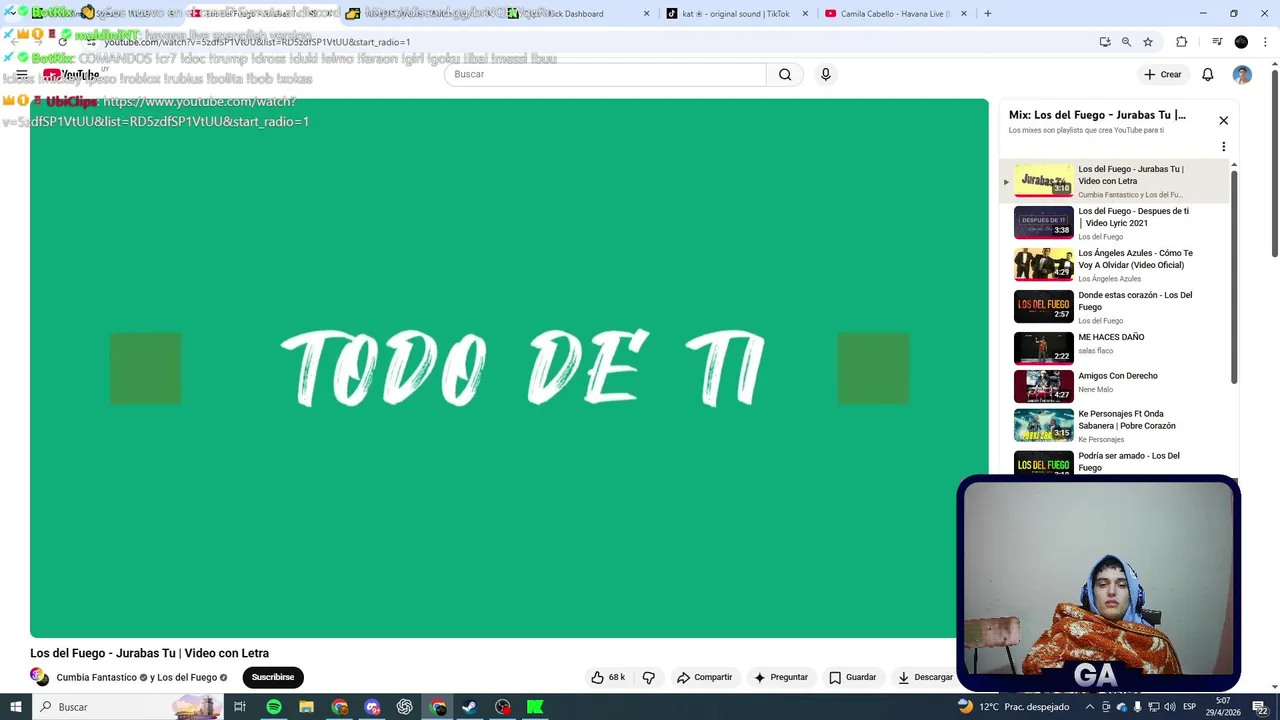
Task: Save the video with Guardar button
Action: (x=852, y=677)
